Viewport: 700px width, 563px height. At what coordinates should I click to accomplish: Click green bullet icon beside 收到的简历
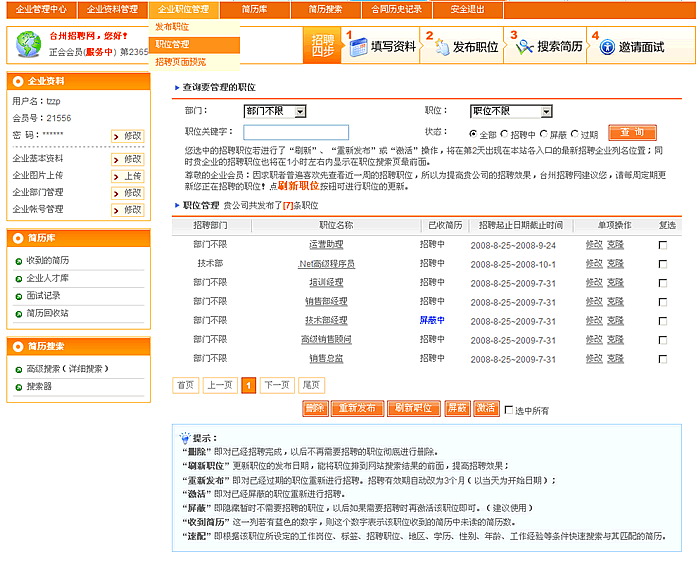point(19,260)
